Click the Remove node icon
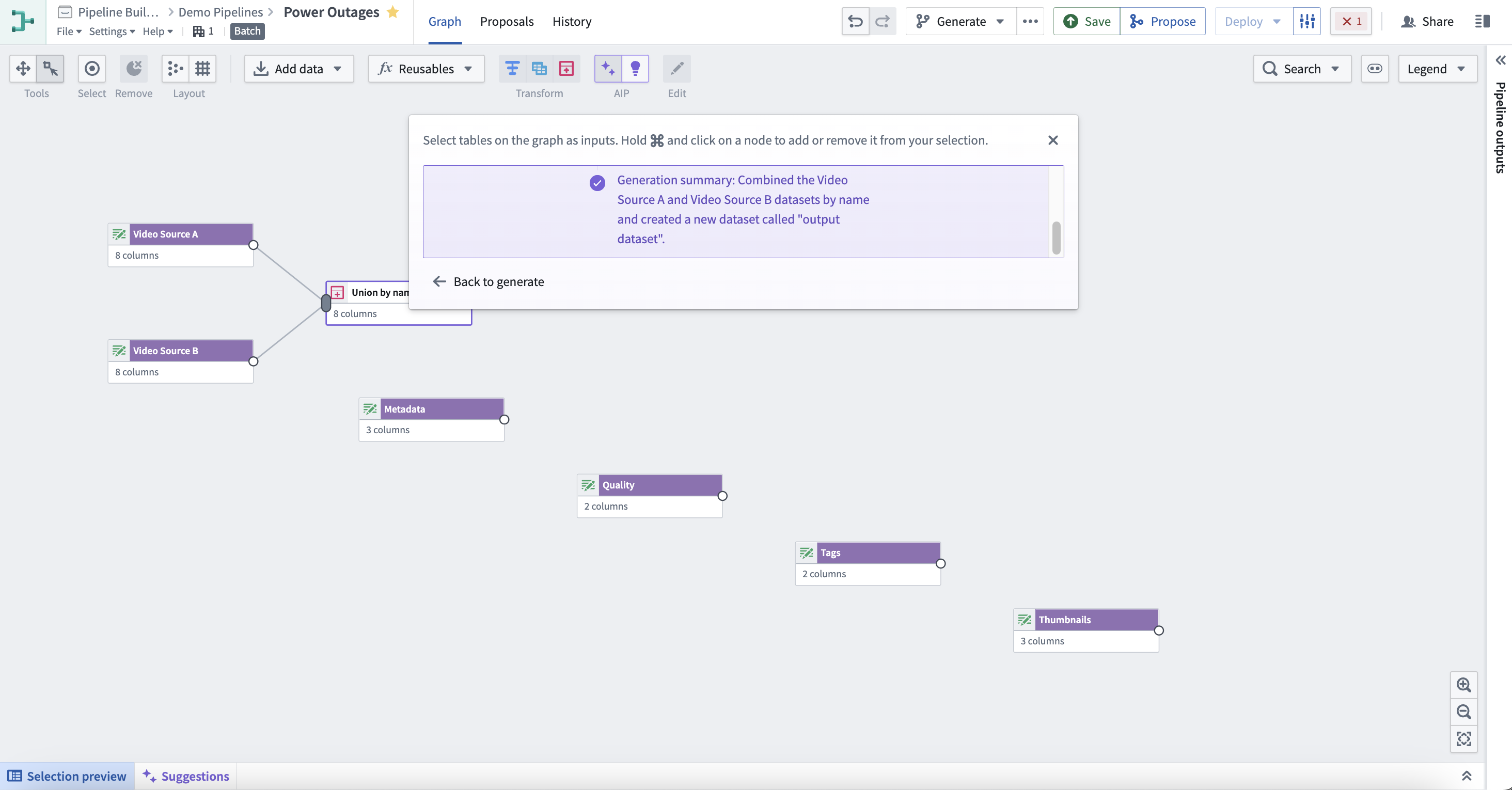This screenshot has height=790, width=1512. pyautogui.click(x=134, y=69)
